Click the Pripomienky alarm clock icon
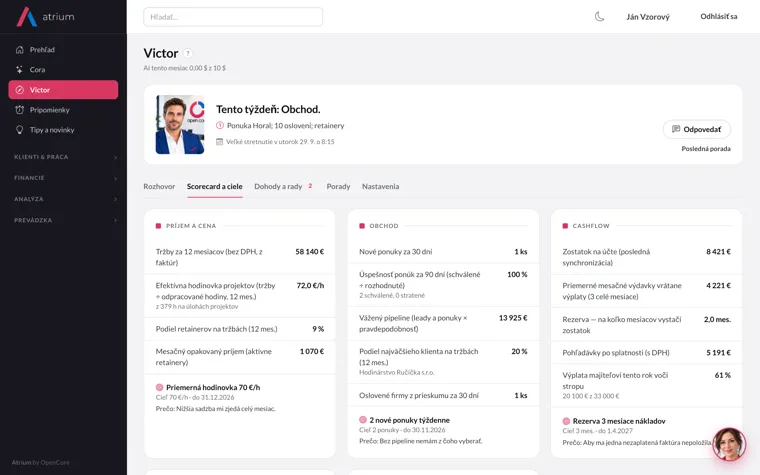 coord(19,110)
